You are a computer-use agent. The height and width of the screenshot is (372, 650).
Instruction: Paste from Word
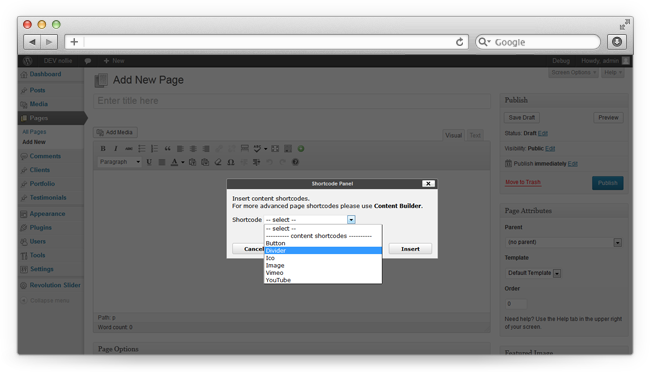(205, 162)
